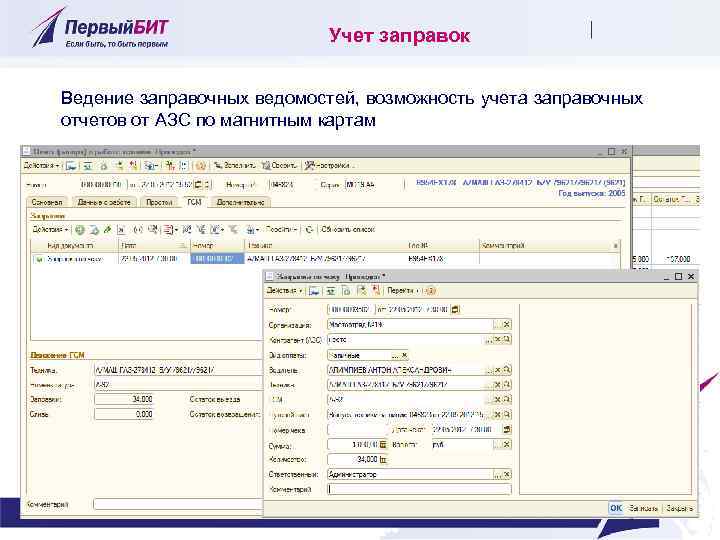Image resolution: width=720 pixels, height=540 pixels.
Task: Switch to the Основная tab
Action: 47,202
